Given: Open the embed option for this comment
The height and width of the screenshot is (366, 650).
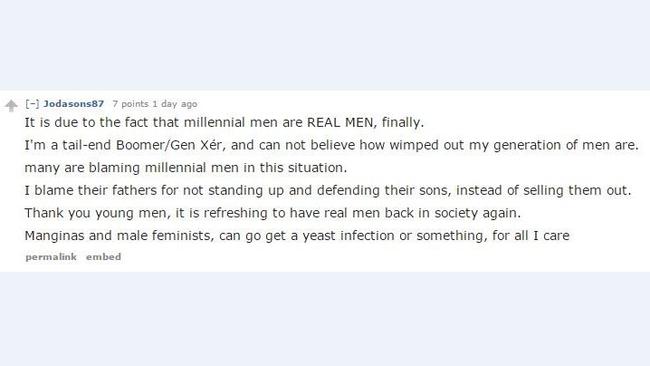Looking at the screenshot, I should pos(104,257).
